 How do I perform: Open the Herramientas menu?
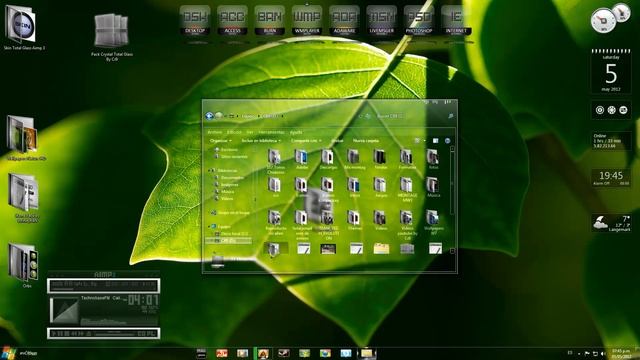click(271, 132)
